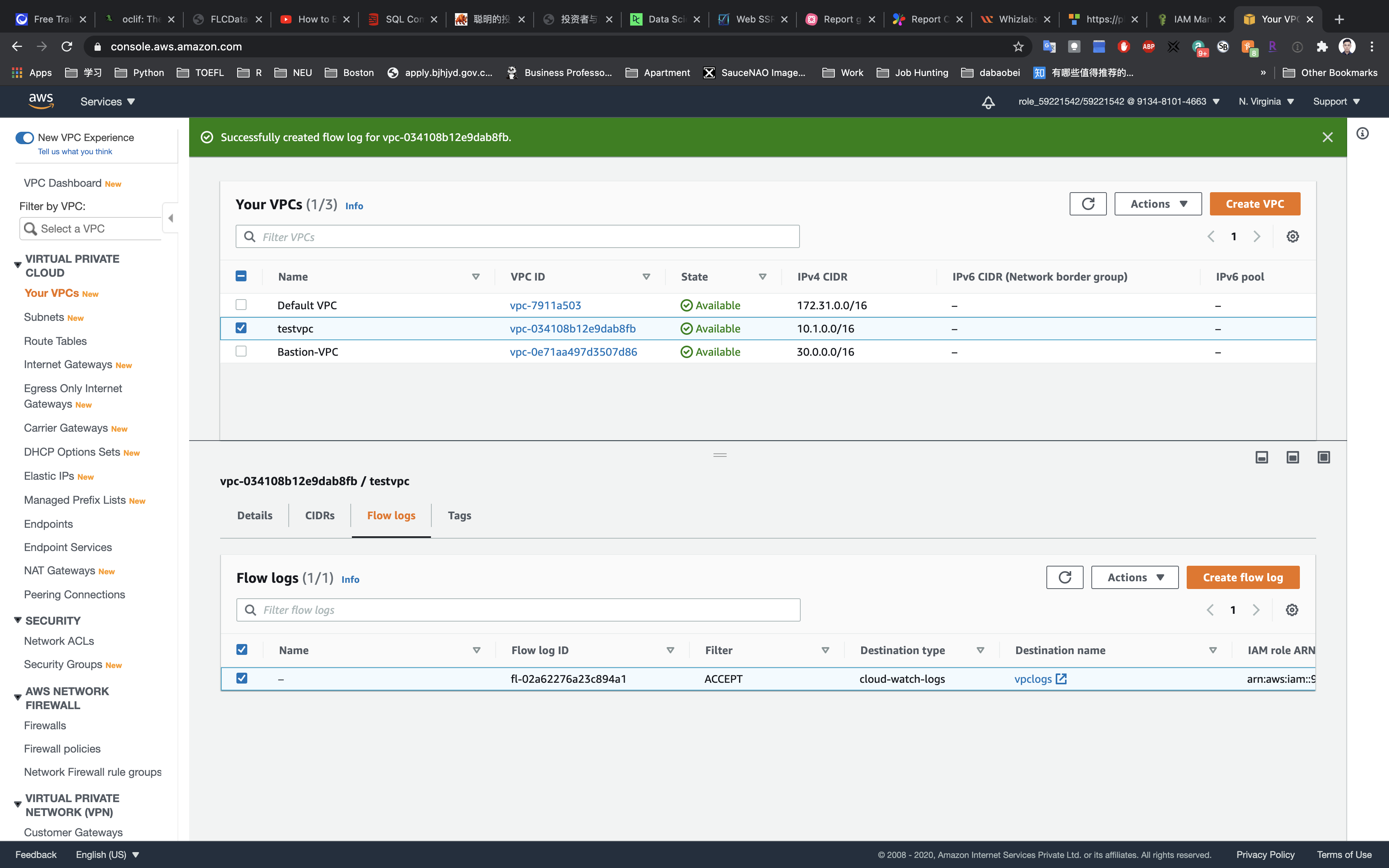Open the Tags tab
This screenshot has width=1389, height=868.
(459, 515)
